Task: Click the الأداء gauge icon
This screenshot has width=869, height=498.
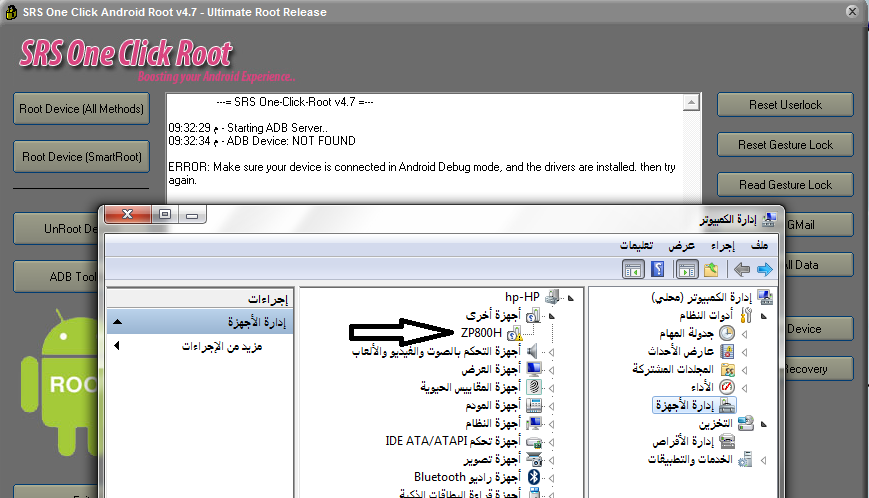Action: click(x=727, y=387)
